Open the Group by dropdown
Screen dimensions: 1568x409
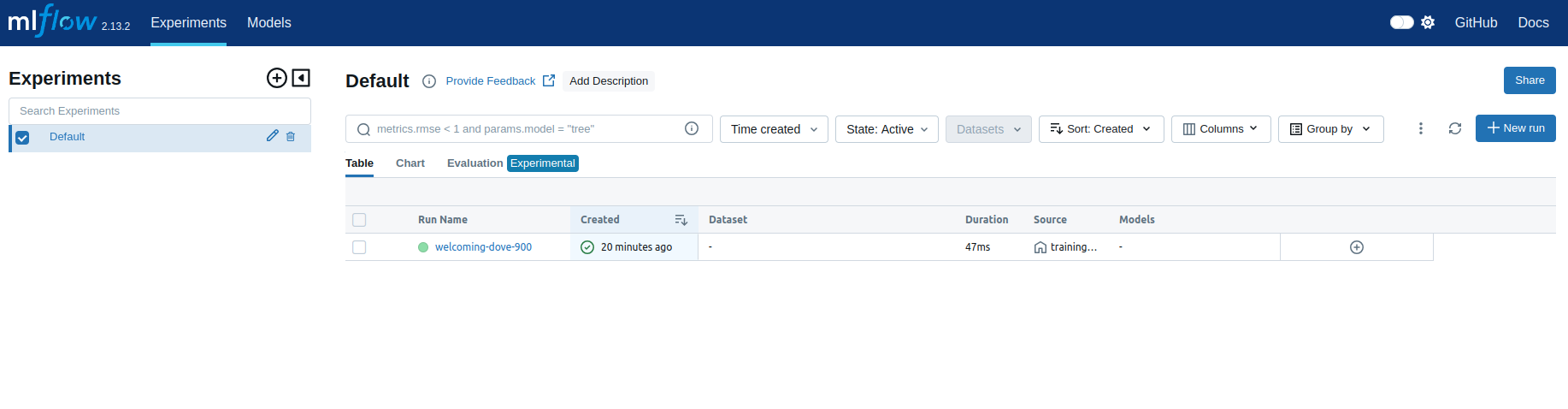pyautogui.click(x=1330, y=129)
